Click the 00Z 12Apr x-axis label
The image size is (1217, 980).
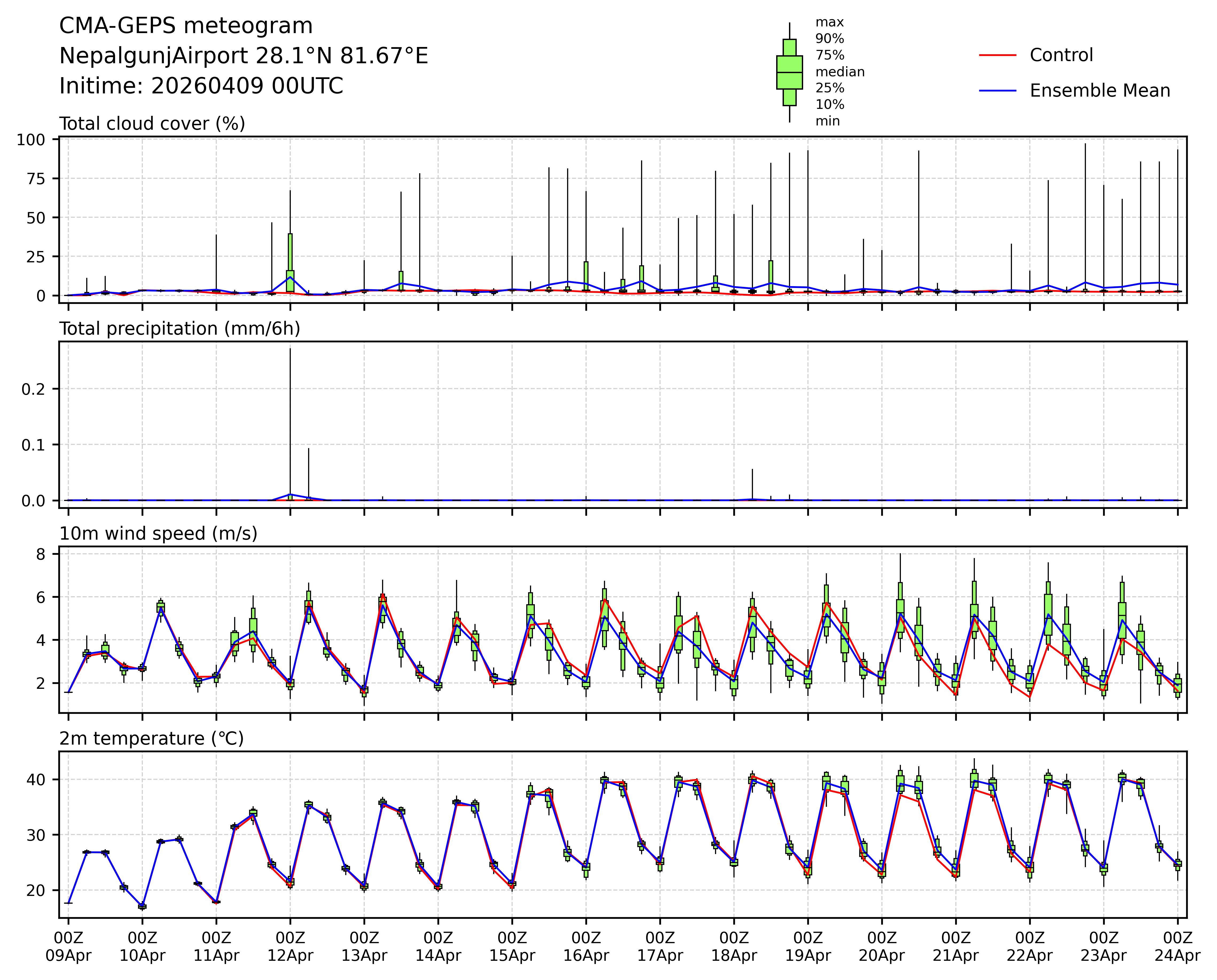coord(290,947)
